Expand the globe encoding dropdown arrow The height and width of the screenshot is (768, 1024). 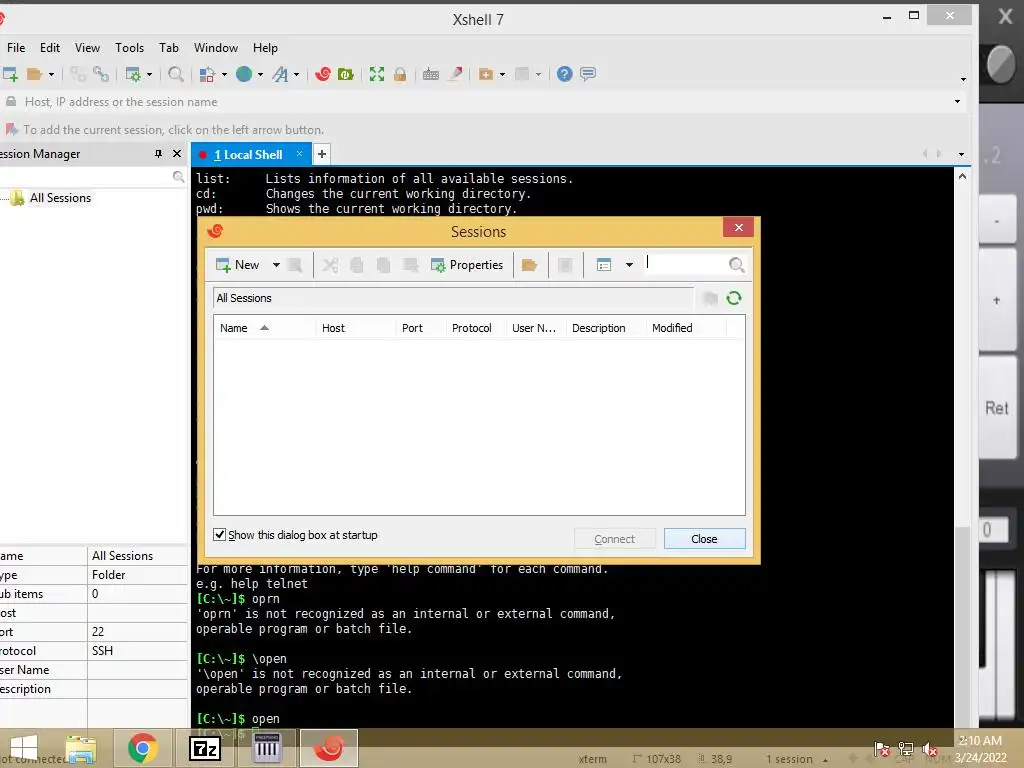260,74
